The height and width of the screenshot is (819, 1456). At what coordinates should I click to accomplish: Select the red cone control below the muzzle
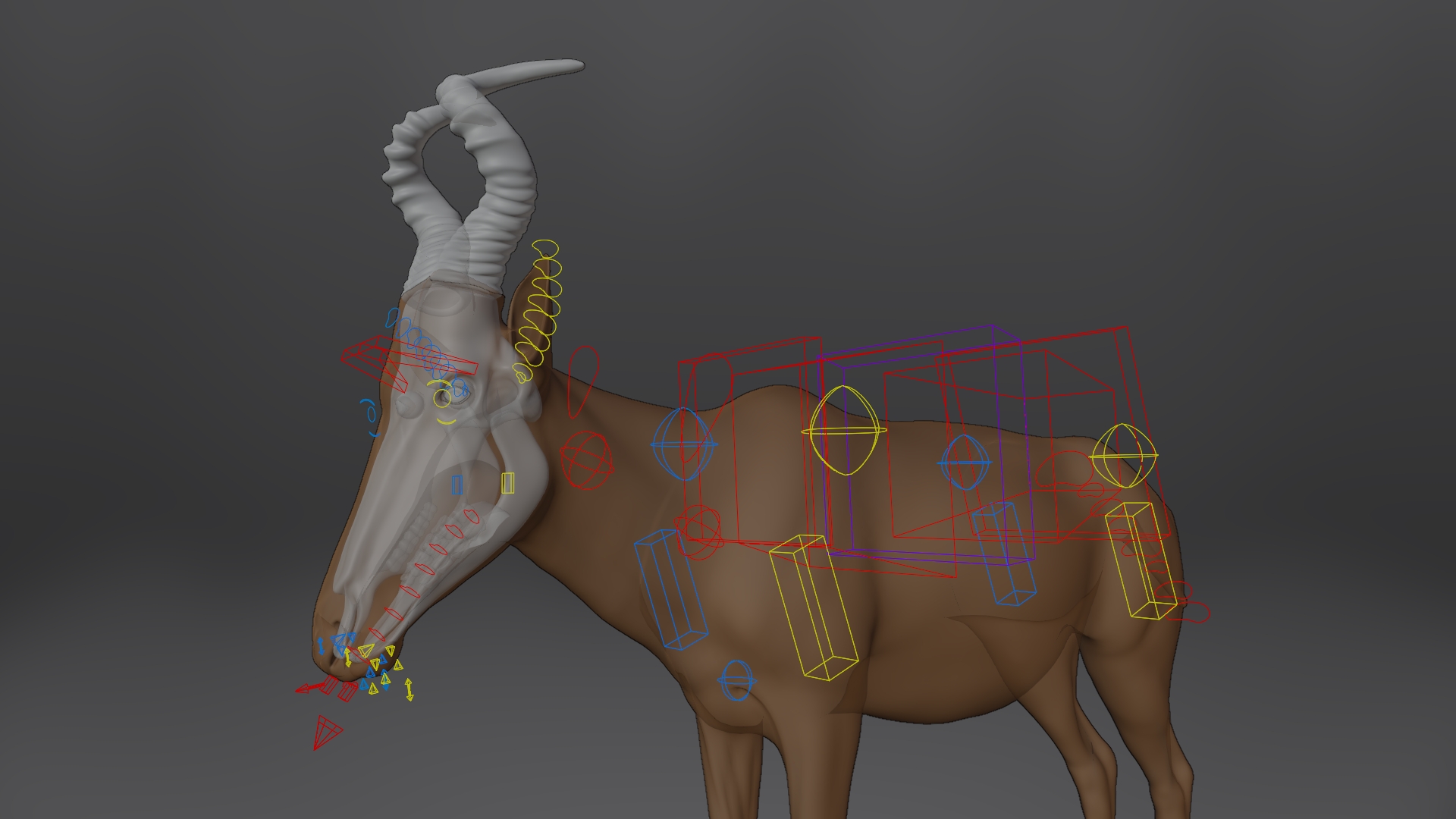(327, 732)
